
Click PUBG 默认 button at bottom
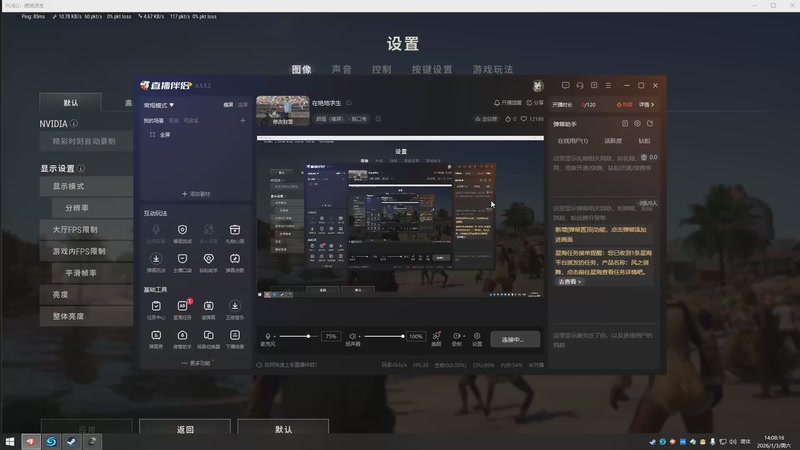pos(283,428)
